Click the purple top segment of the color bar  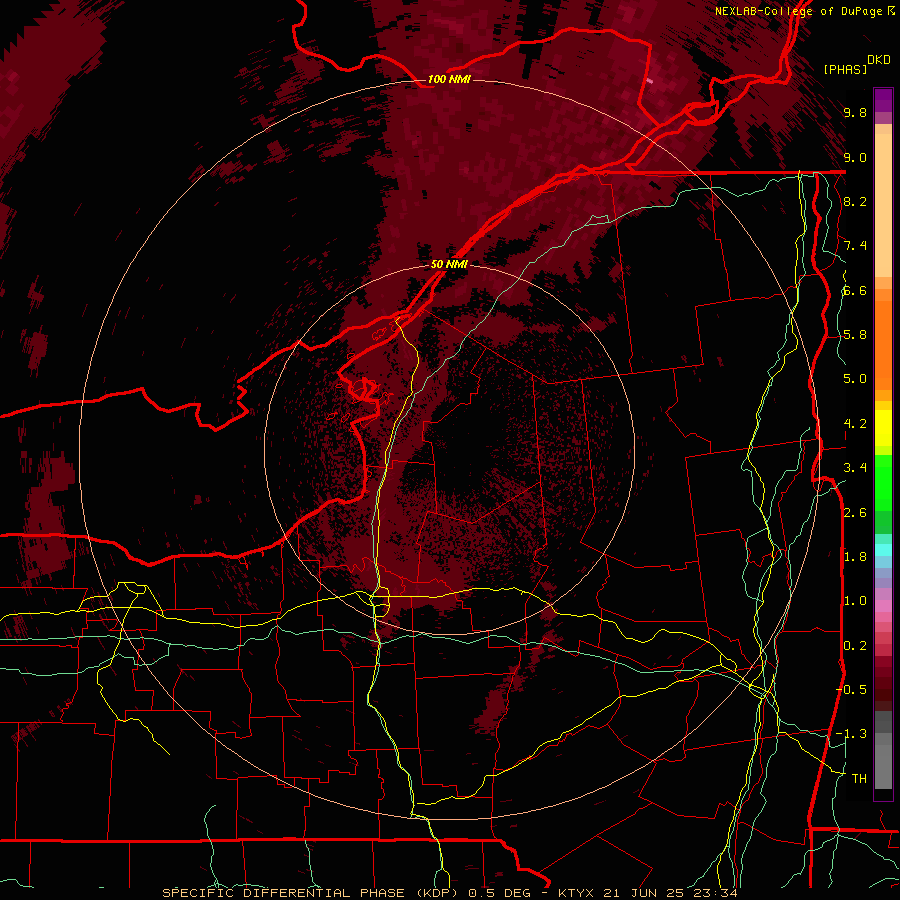(x=883, y=100)
